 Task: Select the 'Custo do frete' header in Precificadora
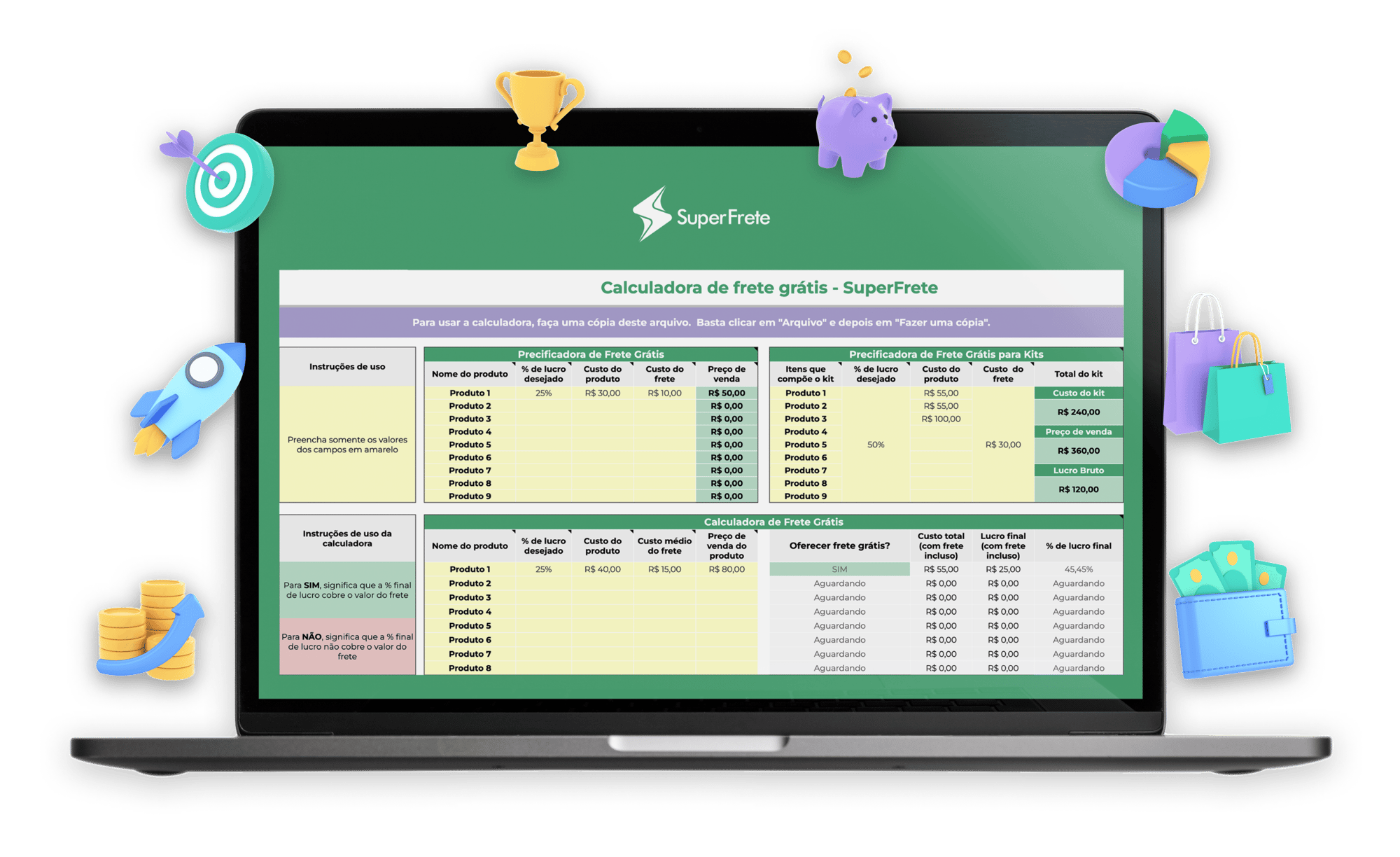click(664, 374)
